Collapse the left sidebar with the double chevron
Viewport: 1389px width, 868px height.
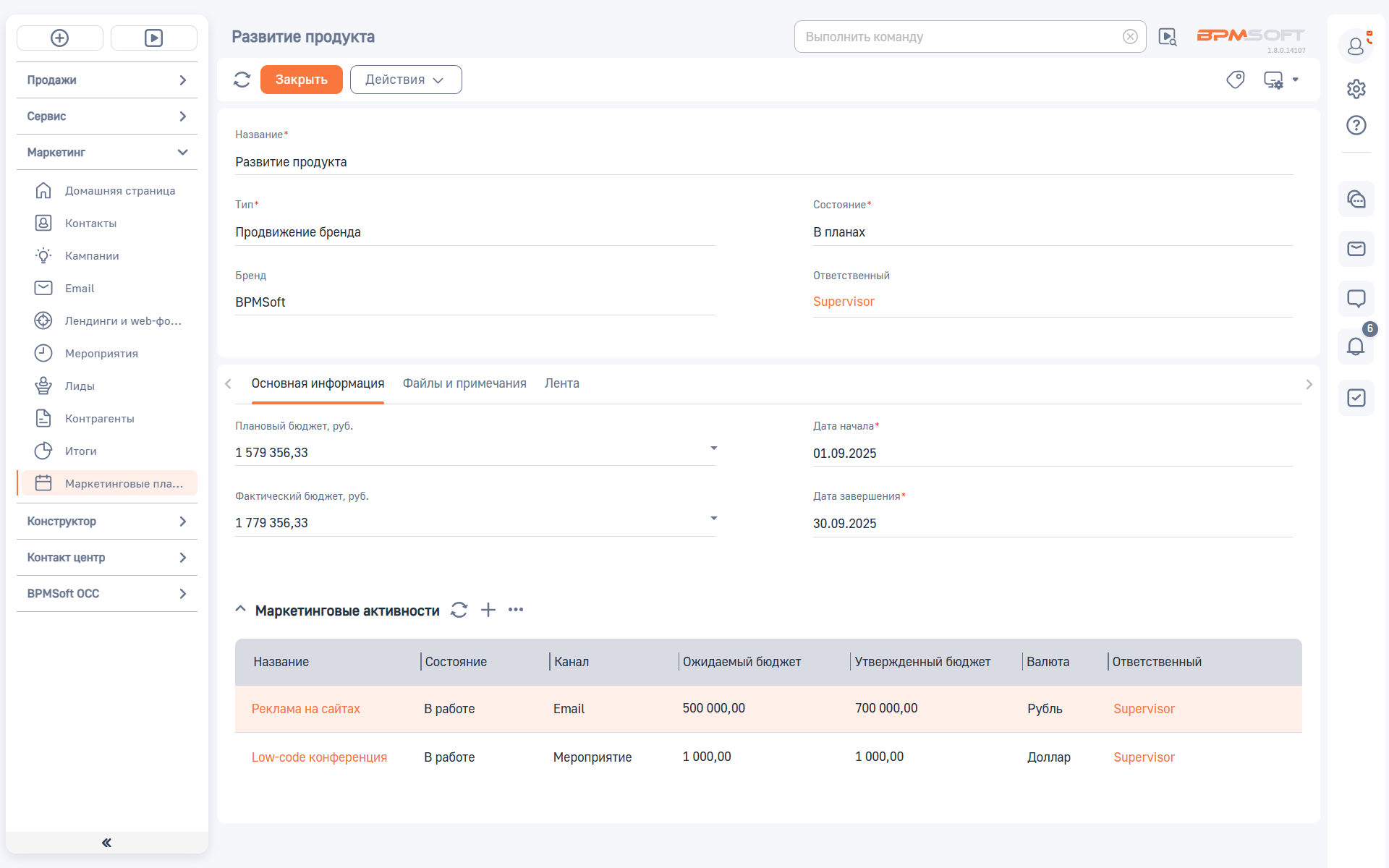(x=107, y=843)
